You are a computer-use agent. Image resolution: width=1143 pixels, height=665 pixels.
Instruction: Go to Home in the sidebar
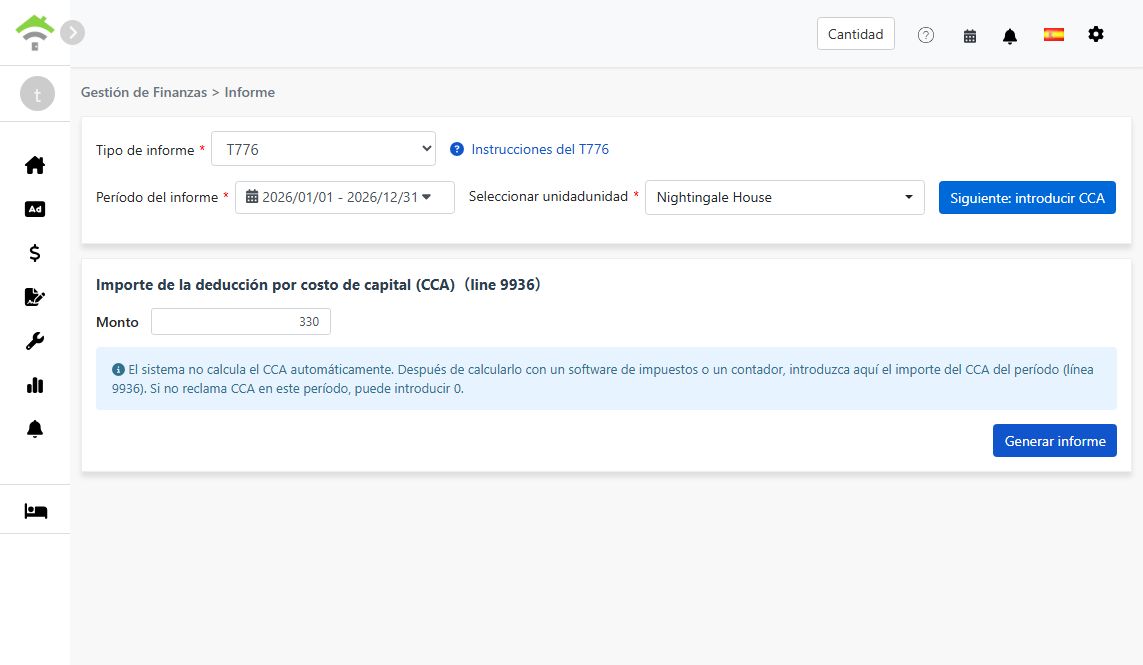coord(35,166)
